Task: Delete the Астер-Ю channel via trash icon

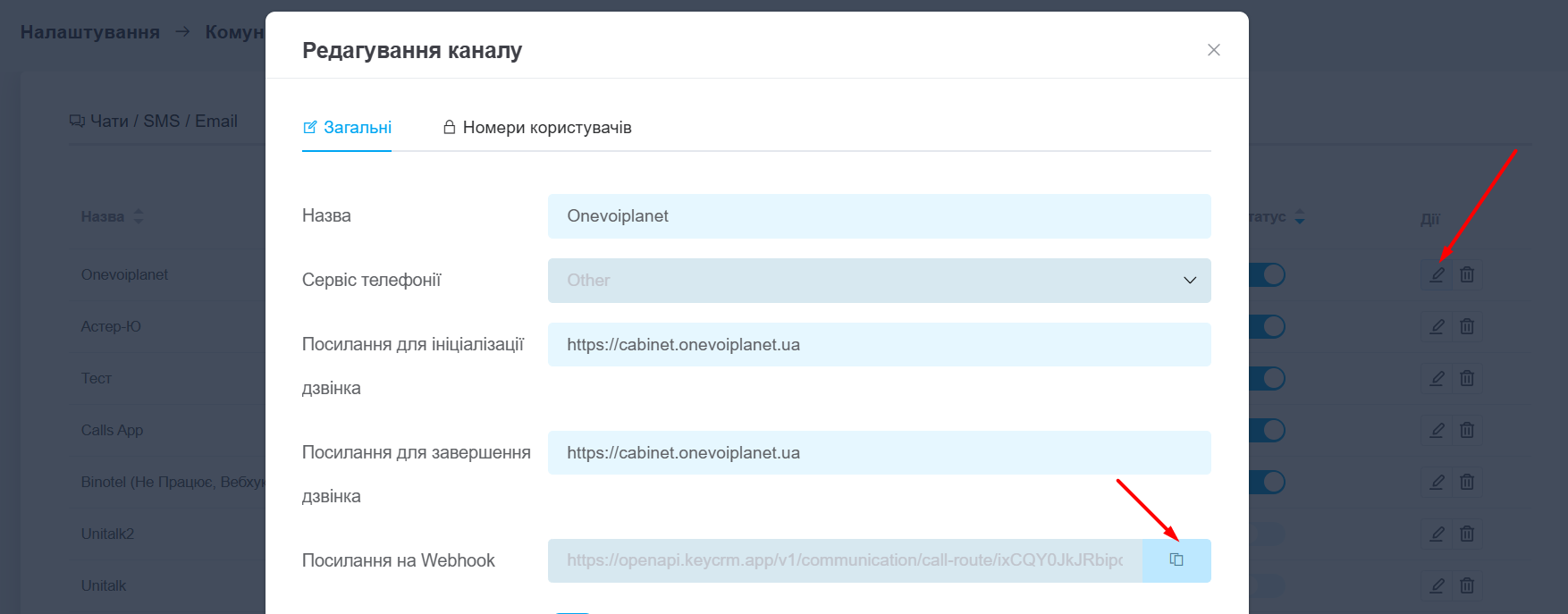Action: pyautogui.click(x=1467, y=326)
